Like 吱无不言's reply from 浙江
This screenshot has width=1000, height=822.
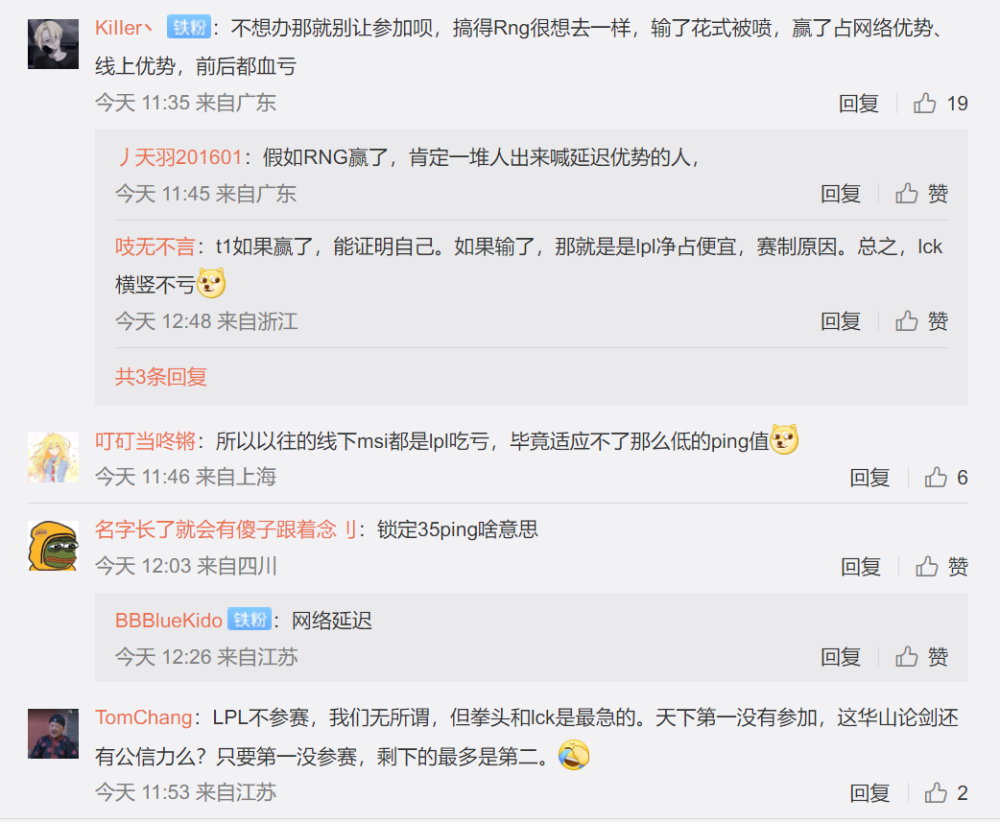pos(922,321)
